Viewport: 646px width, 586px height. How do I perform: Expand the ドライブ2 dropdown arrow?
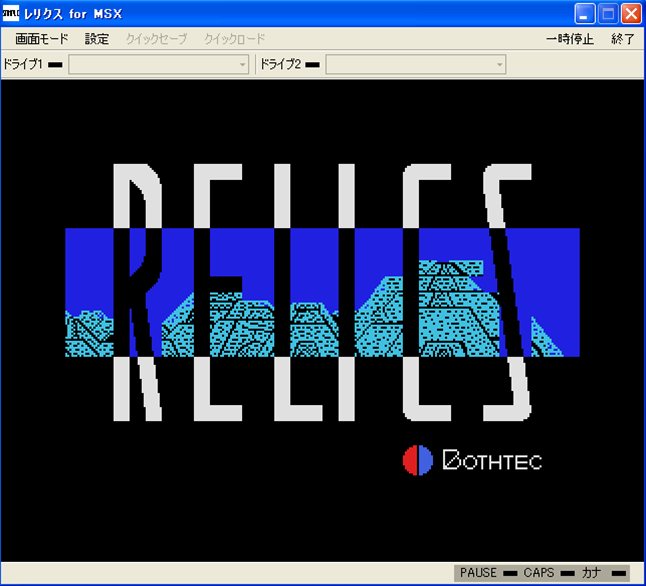pos(499,65)
